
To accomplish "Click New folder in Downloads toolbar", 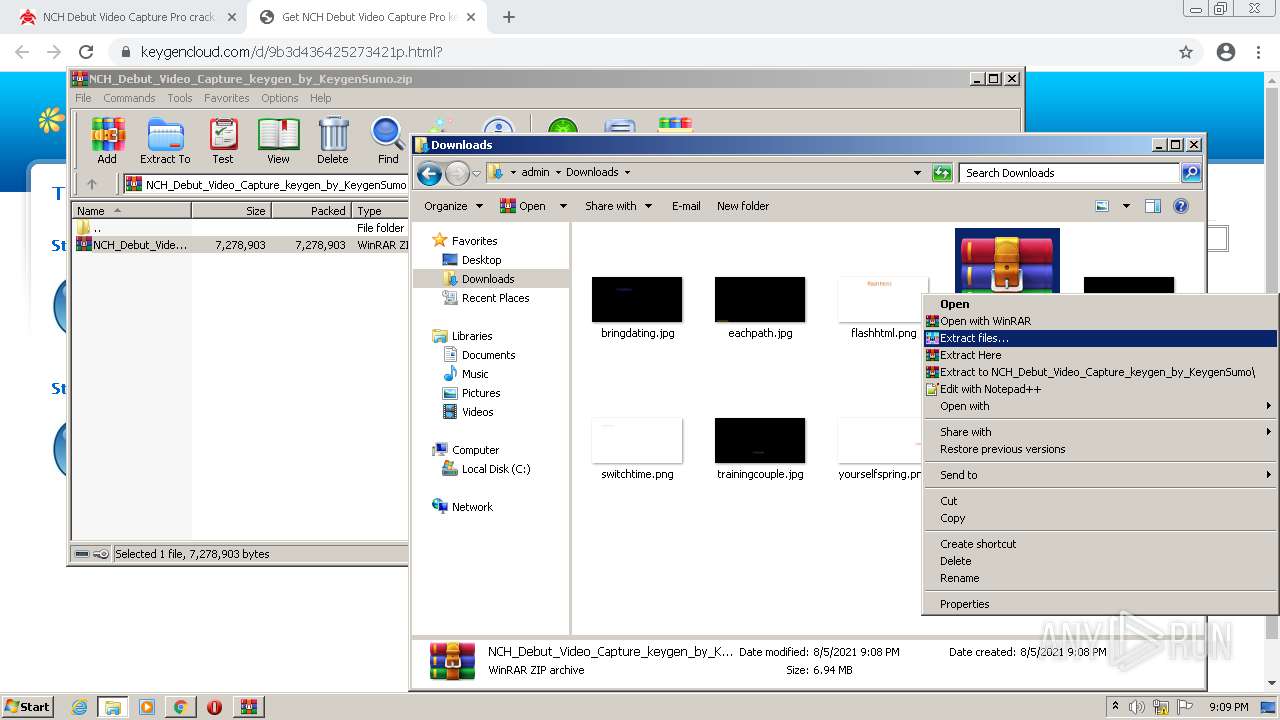I will click(x=743, y=206).
